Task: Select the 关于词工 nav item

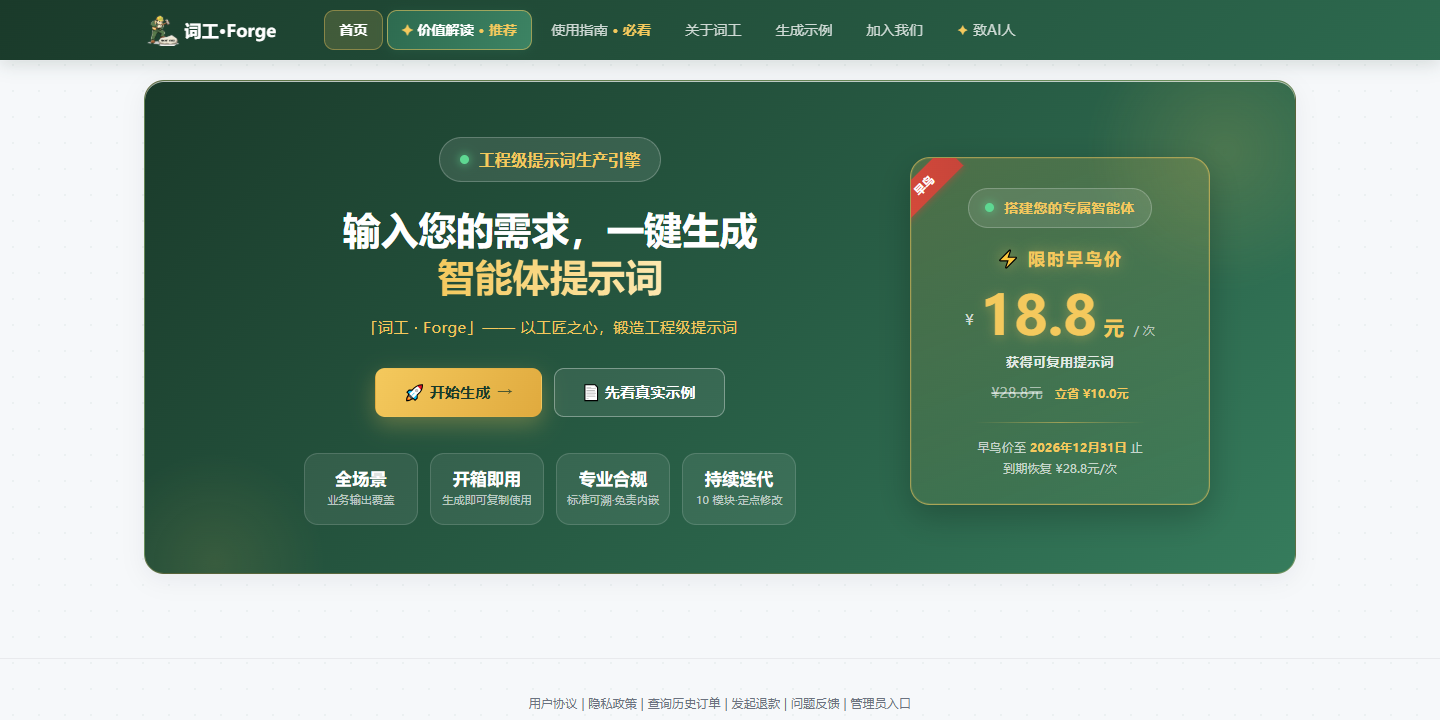Action: pos(713,30)
